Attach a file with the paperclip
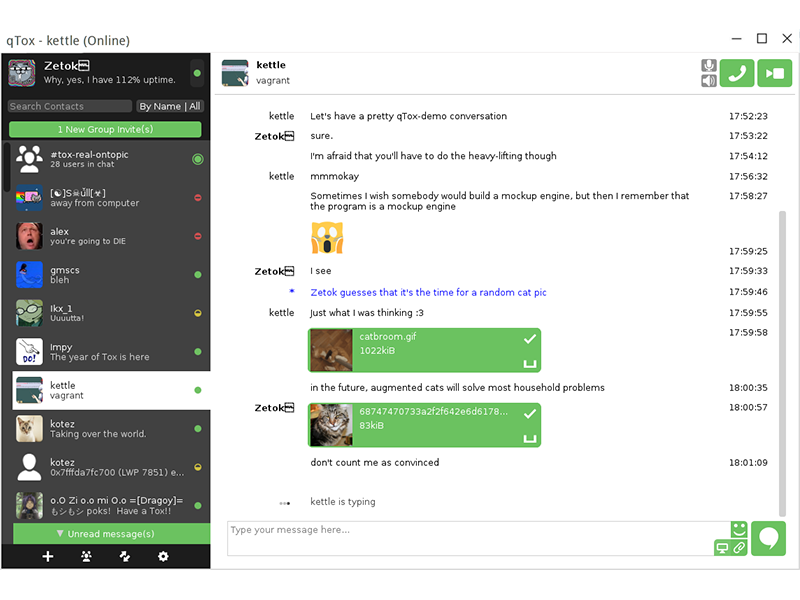 739,548
